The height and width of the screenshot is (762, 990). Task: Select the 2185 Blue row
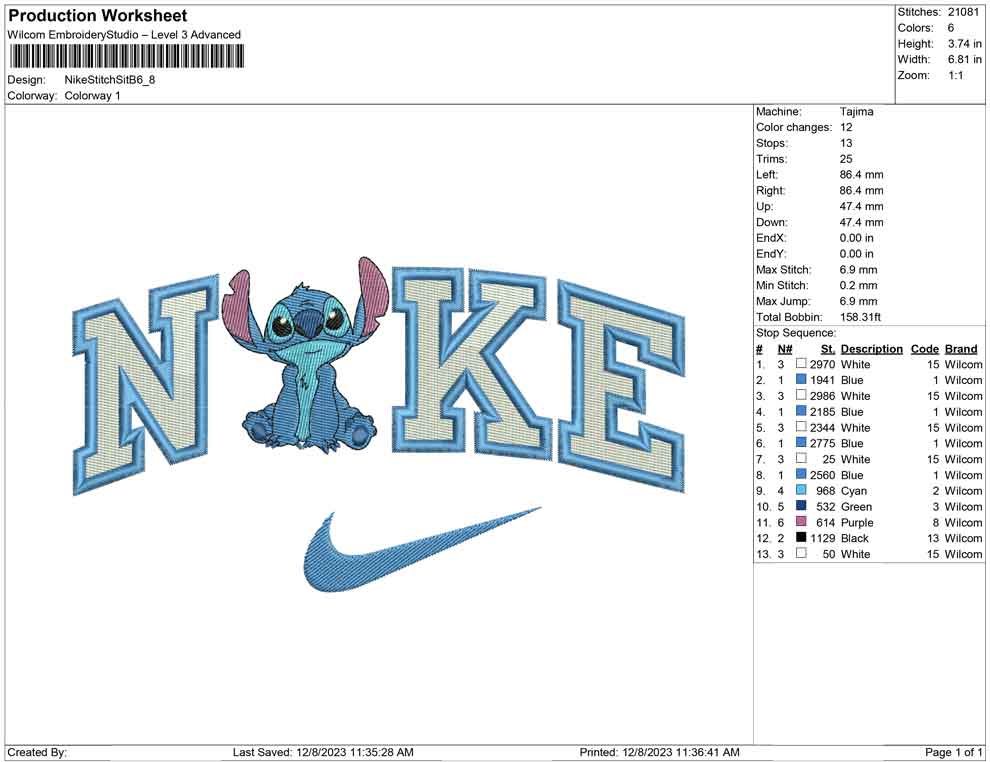(869, 412)
